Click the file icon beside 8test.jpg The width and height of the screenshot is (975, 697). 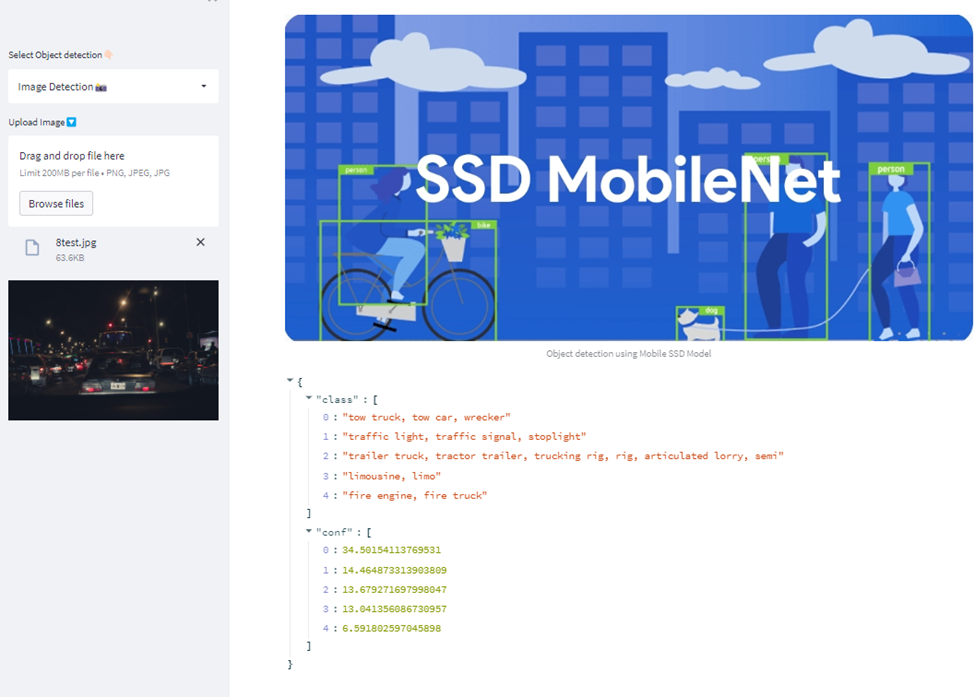pos(32,248)
